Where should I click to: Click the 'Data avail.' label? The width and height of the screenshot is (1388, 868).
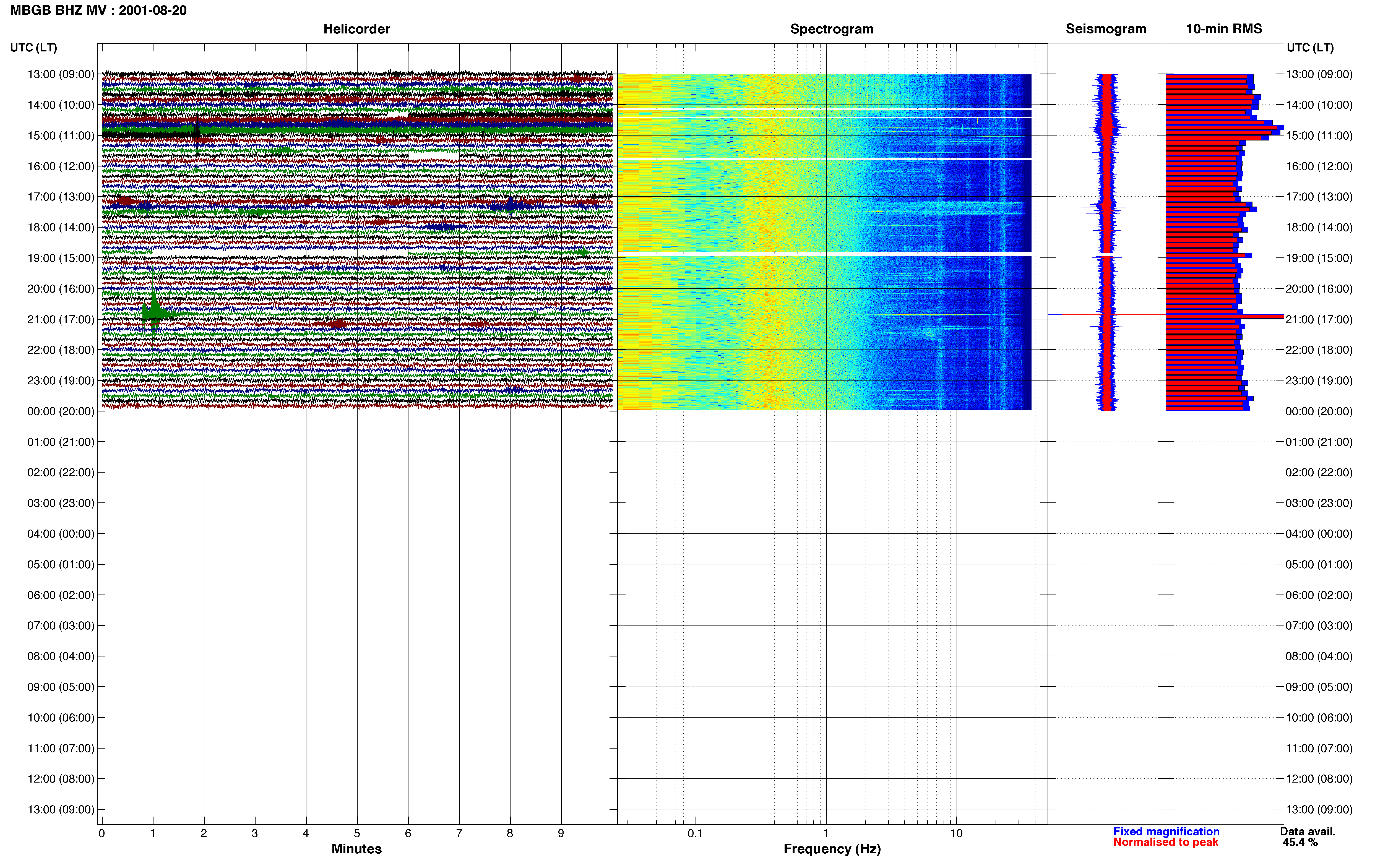(x=1308, y=831)
